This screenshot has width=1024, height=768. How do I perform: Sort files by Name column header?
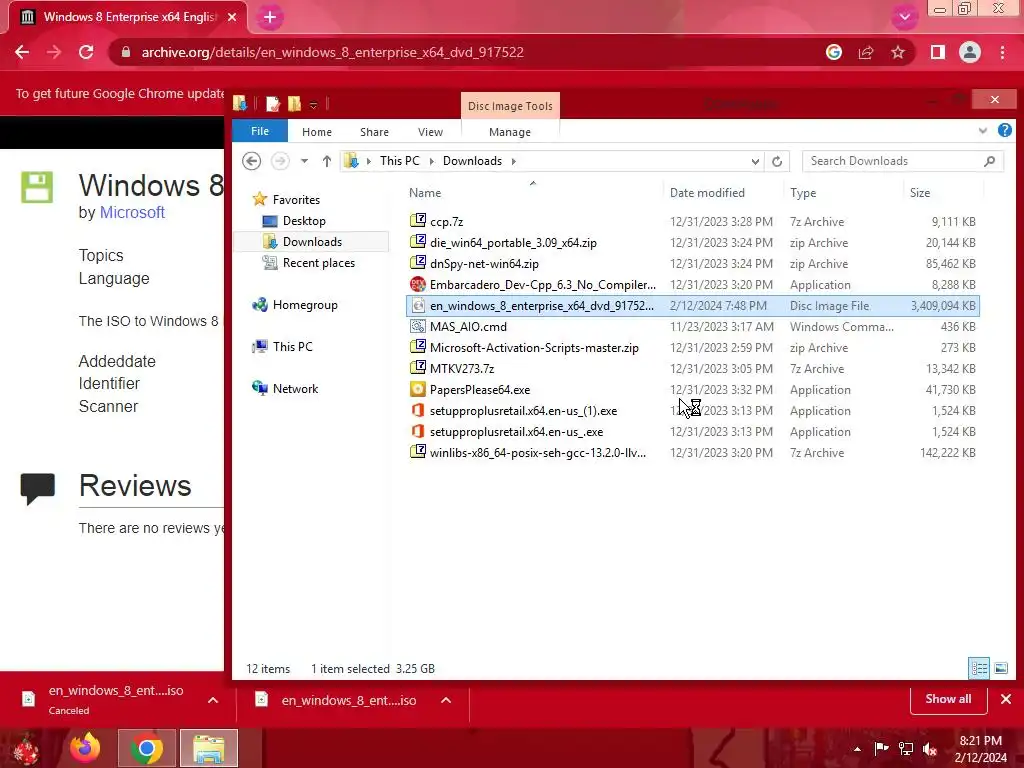coord(425,193)
